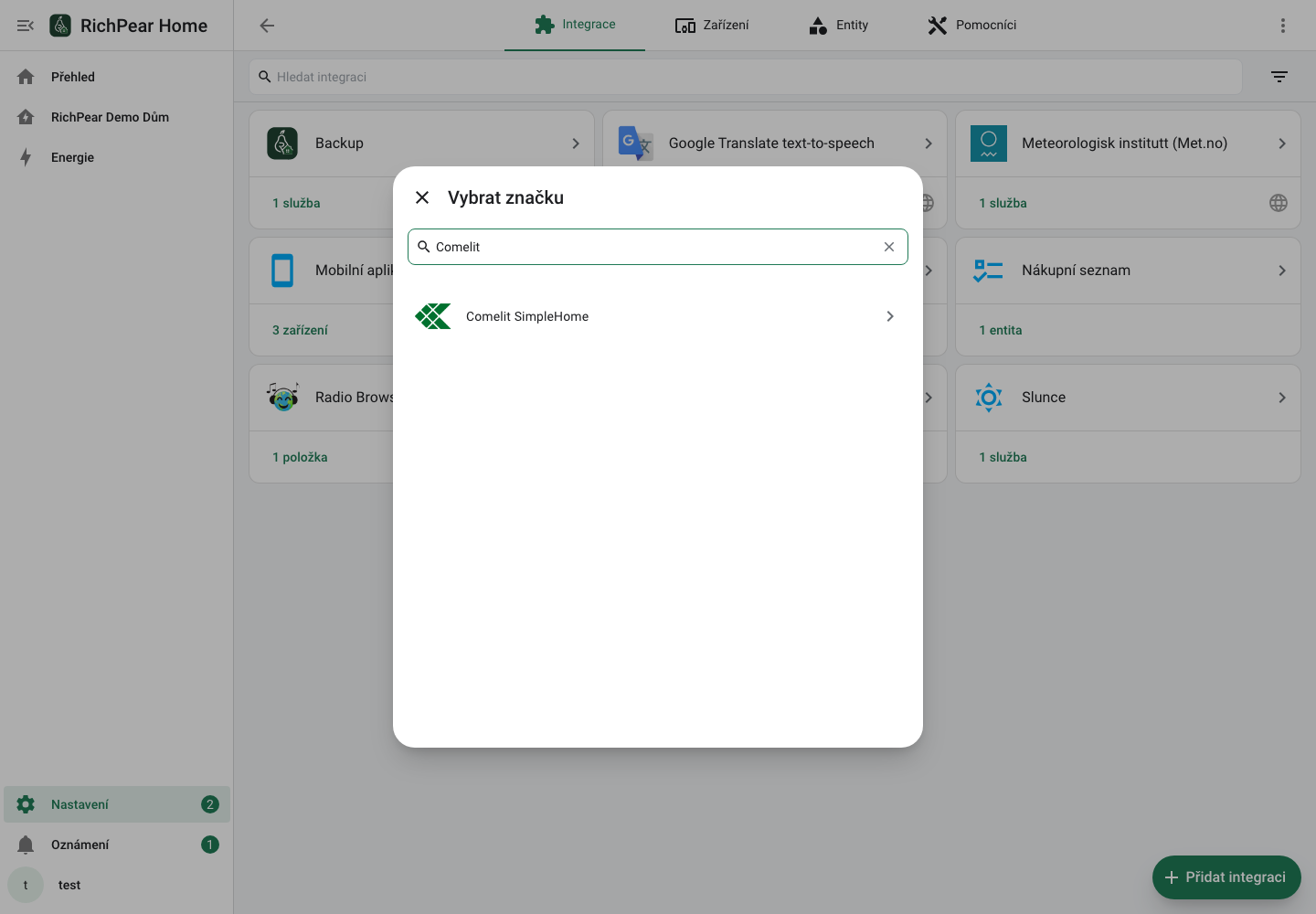Focus the Comelit brand search field
This screenshot has width=1316, height=914.
(656, 247)
